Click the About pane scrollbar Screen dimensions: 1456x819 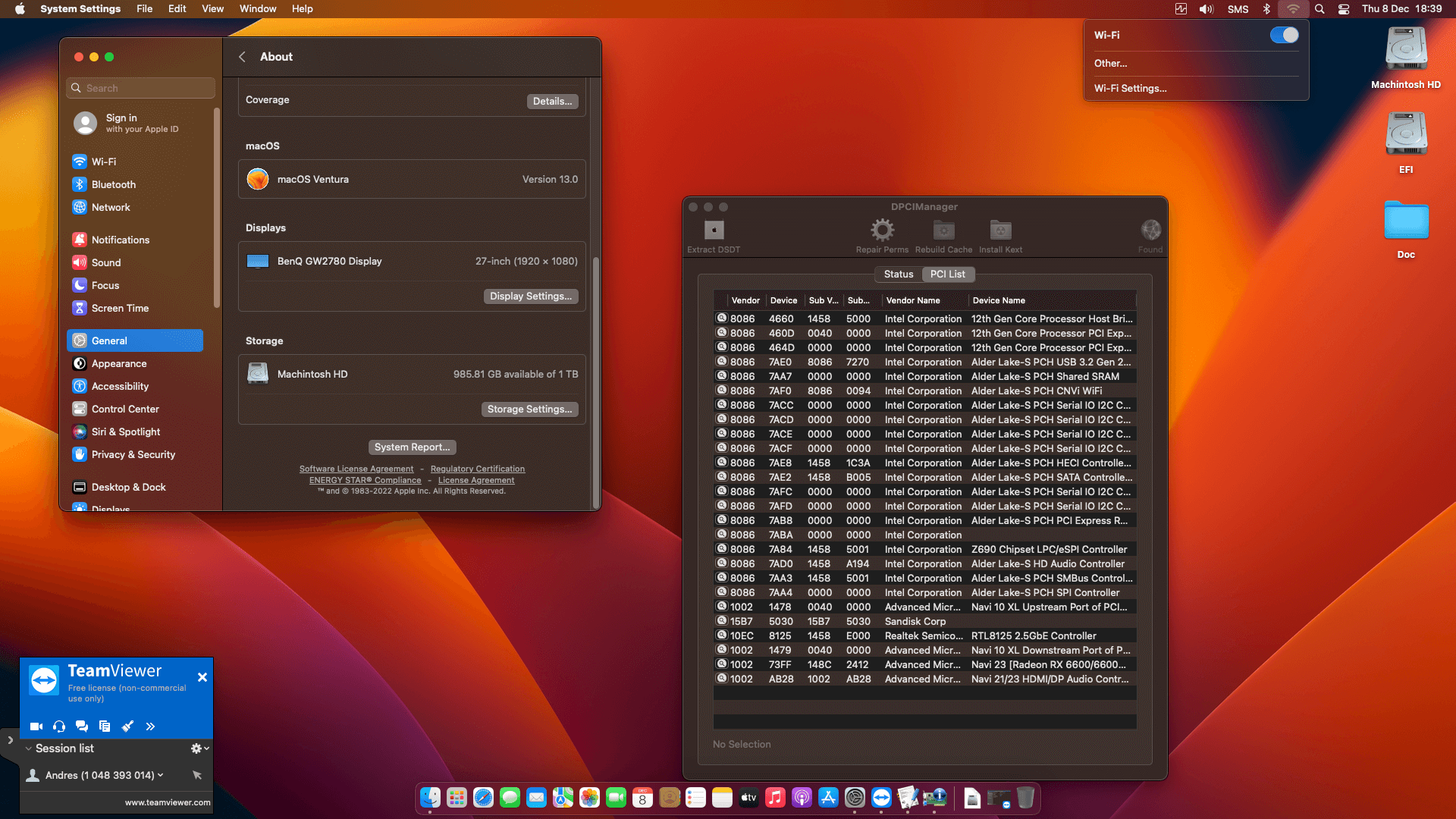click(x=596, y=381)
